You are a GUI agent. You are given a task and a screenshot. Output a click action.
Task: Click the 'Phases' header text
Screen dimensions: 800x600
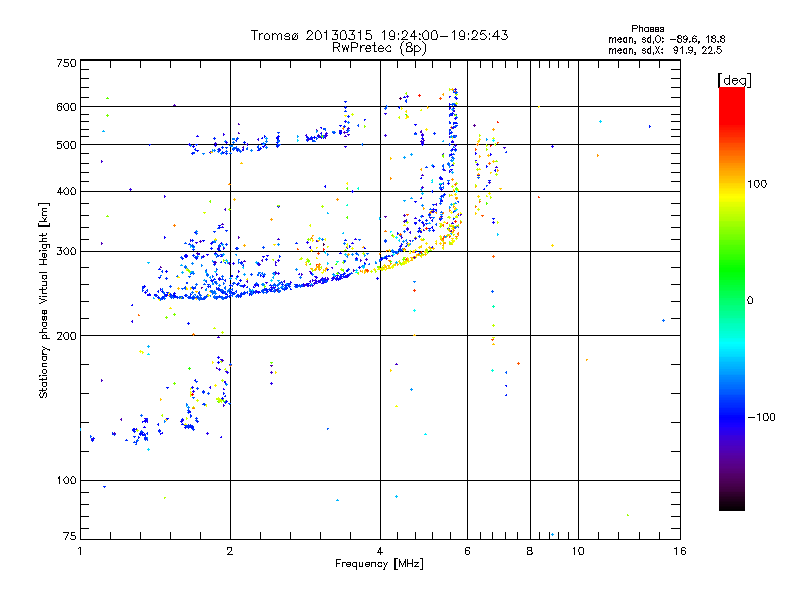click(x=647, y=29)
